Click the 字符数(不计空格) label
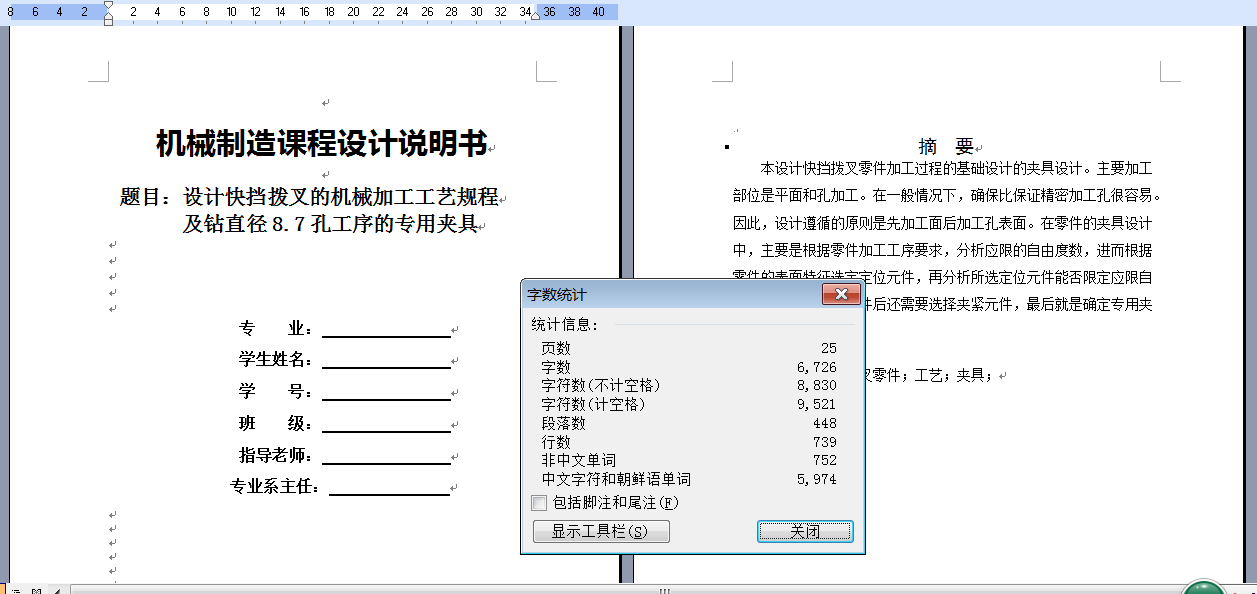The image size is (1257, 594). pos(601,385)
